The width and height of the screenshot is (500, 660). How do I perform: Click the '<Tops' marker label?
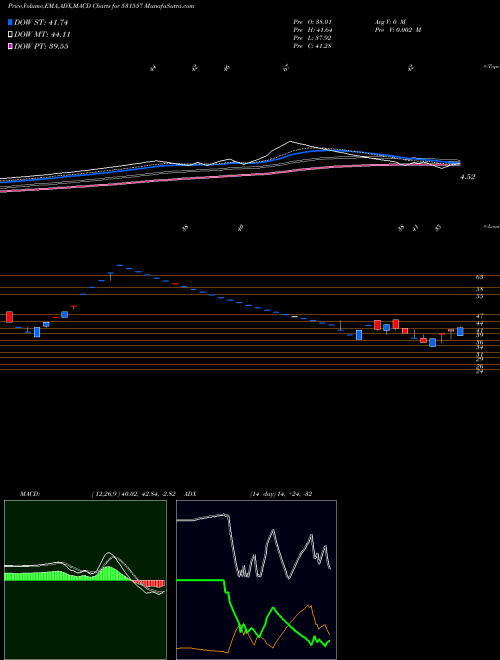tap(491, 67)
